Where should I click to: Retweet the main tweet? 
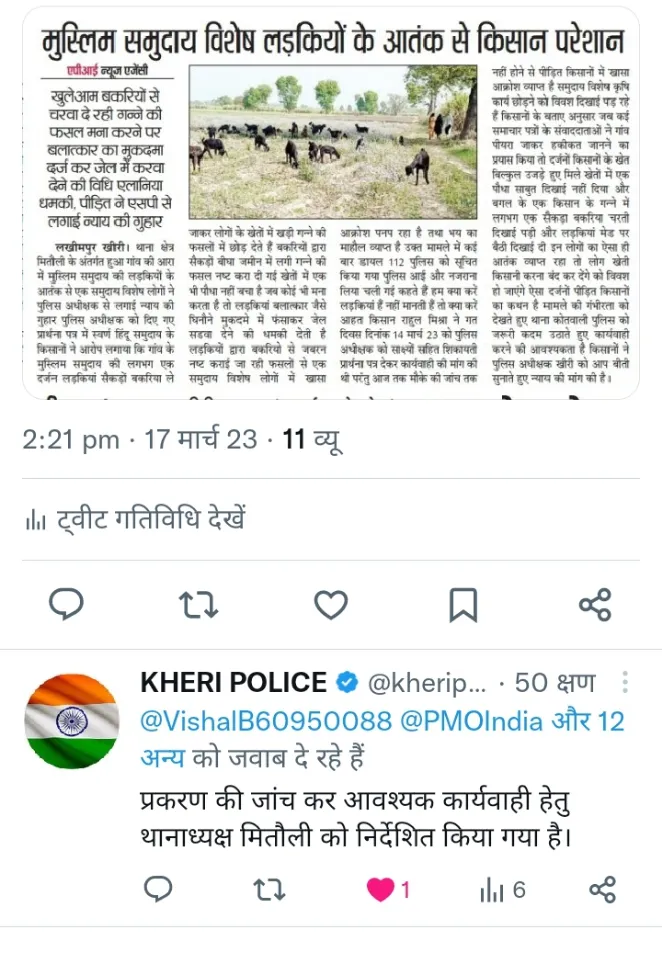[199, 604]
